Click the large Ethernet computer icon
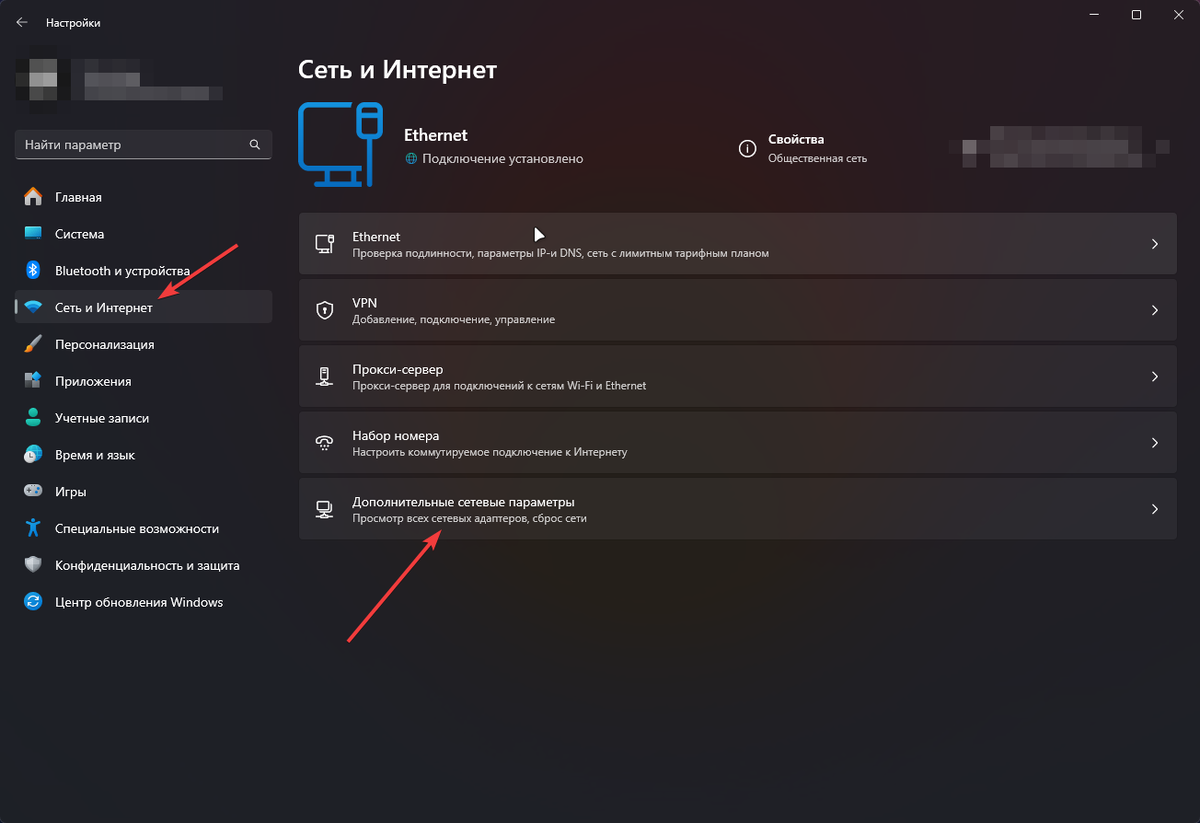The width and height of the screenshot is (1200, 823). coord(341,144)
